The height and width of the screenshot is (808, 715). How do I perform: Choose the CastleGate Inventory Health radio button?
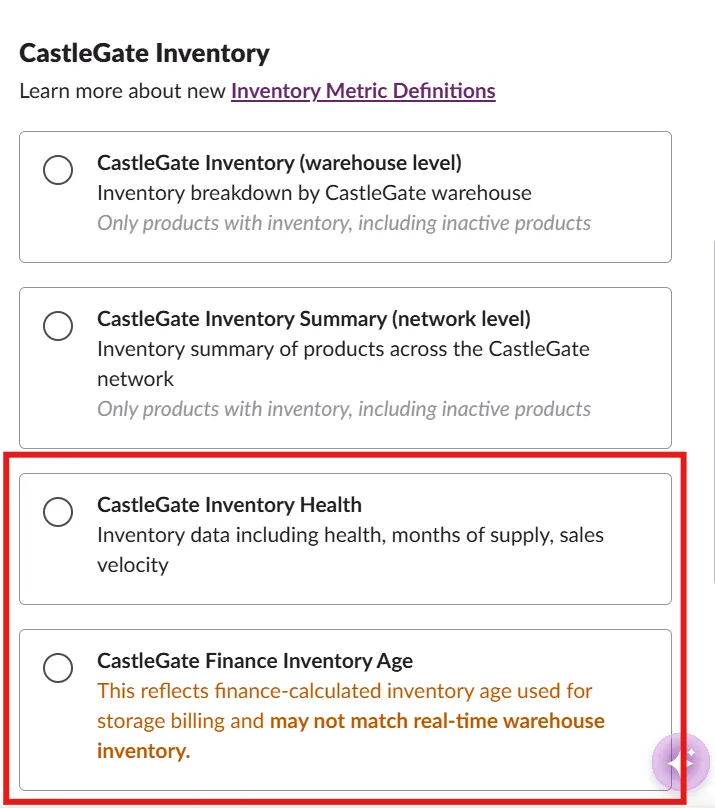click(x=58, y=512)
